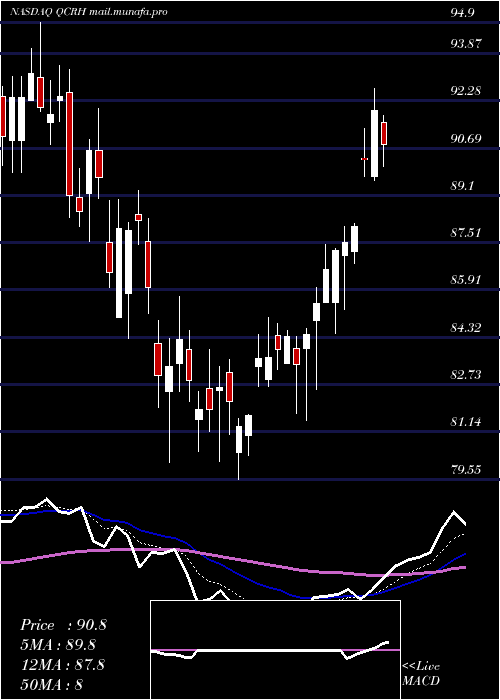Select the 93.87 price axis label
The width and height of the screenshot is (500, 700).
[467, 44]
